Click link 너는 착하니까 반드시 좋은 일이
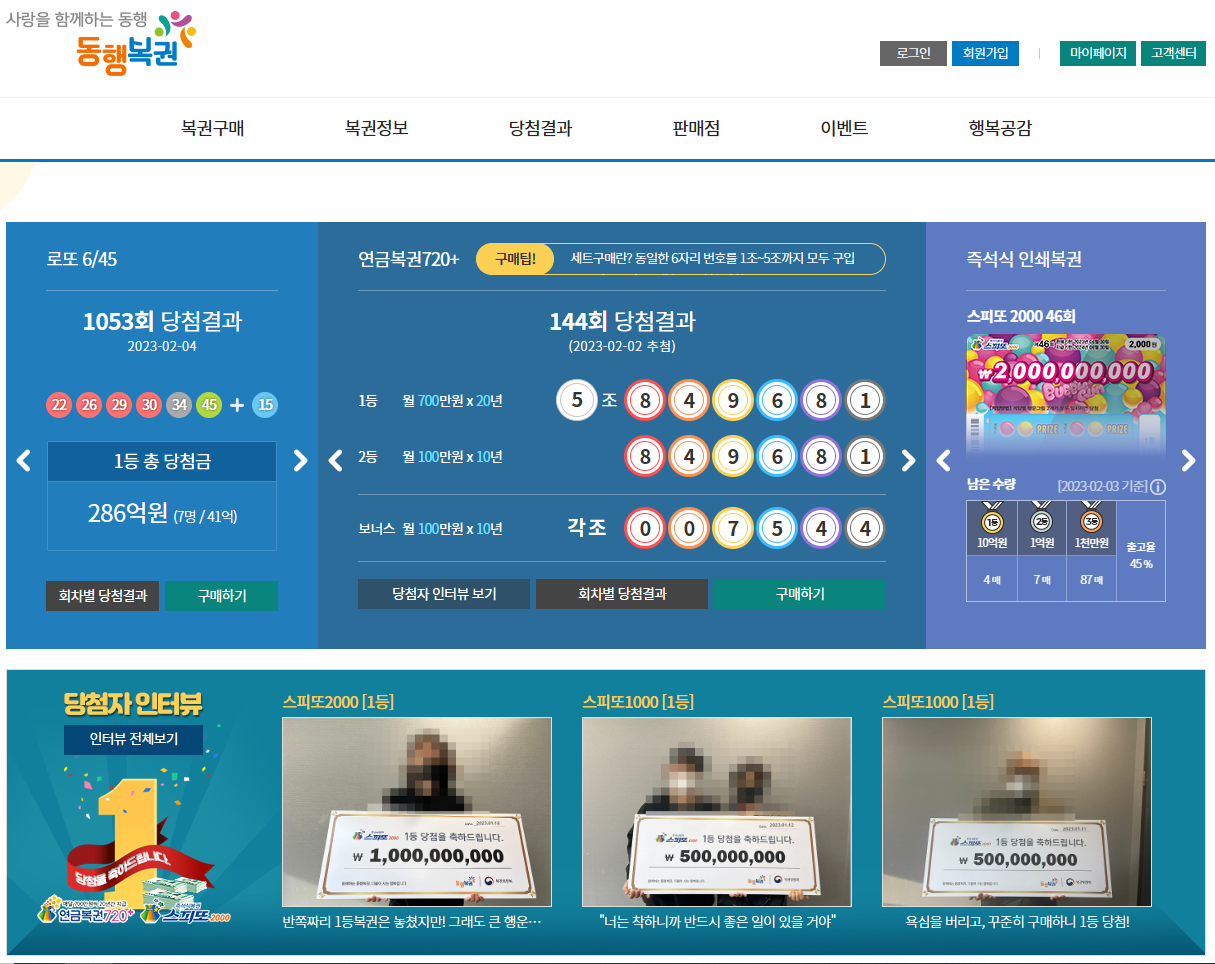The image size is (1215, 964). click(717, 921)
